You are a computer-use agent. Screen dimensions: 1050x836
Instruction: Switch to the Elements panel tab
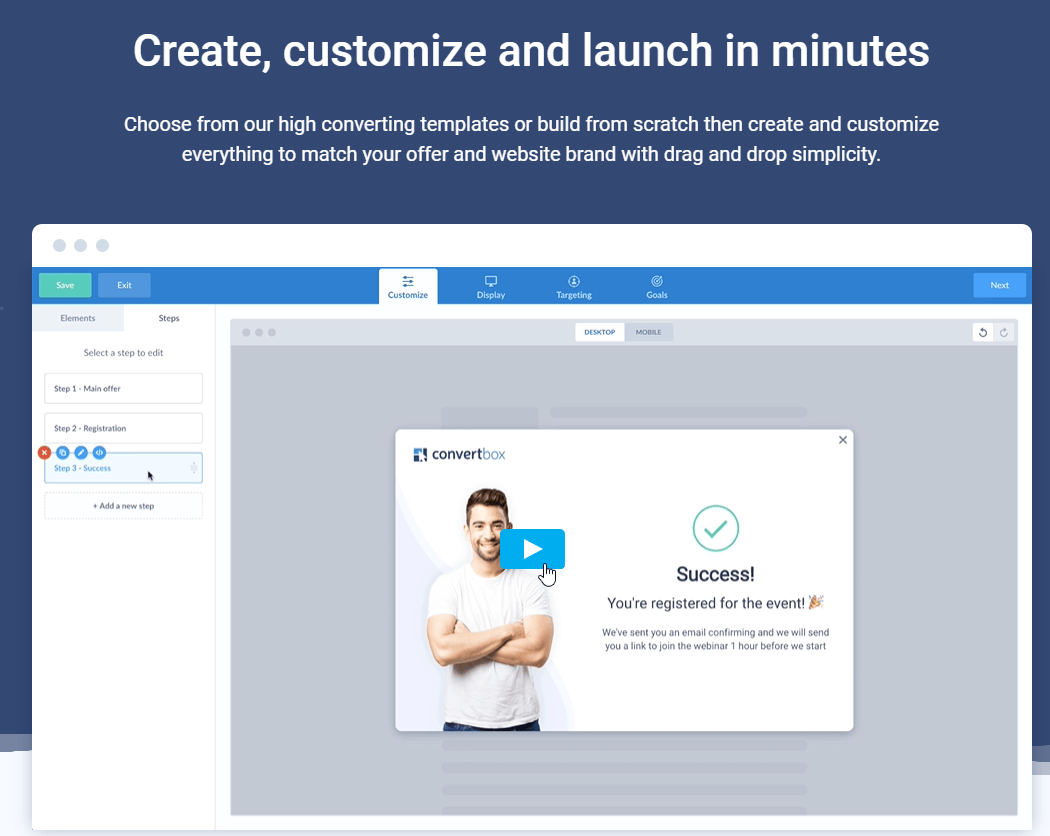pyautogui.click(x=78, y=318)
